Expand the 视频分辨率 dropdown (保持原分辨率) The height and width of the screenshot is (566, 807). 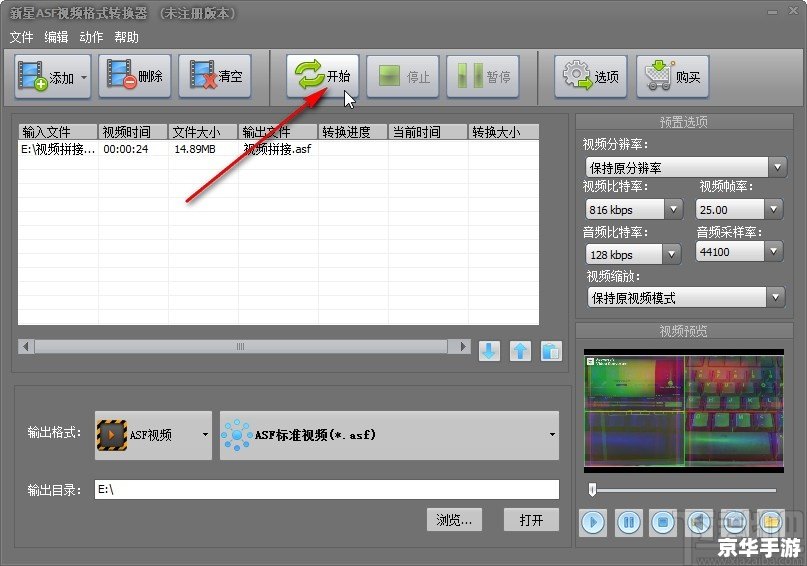(777, 167)
